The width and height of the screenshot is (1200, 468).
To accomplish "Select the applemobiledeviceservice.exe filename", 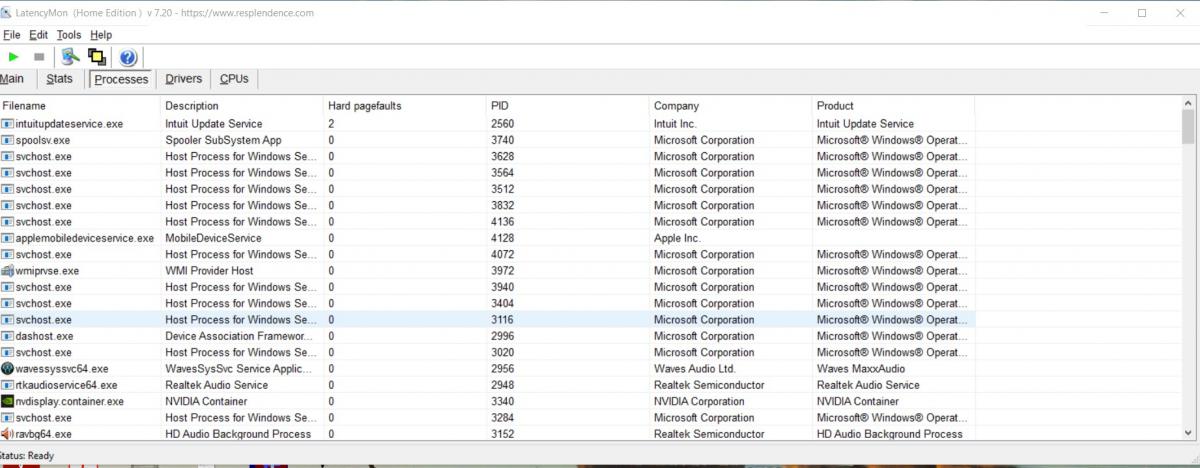I will (85, 238).
